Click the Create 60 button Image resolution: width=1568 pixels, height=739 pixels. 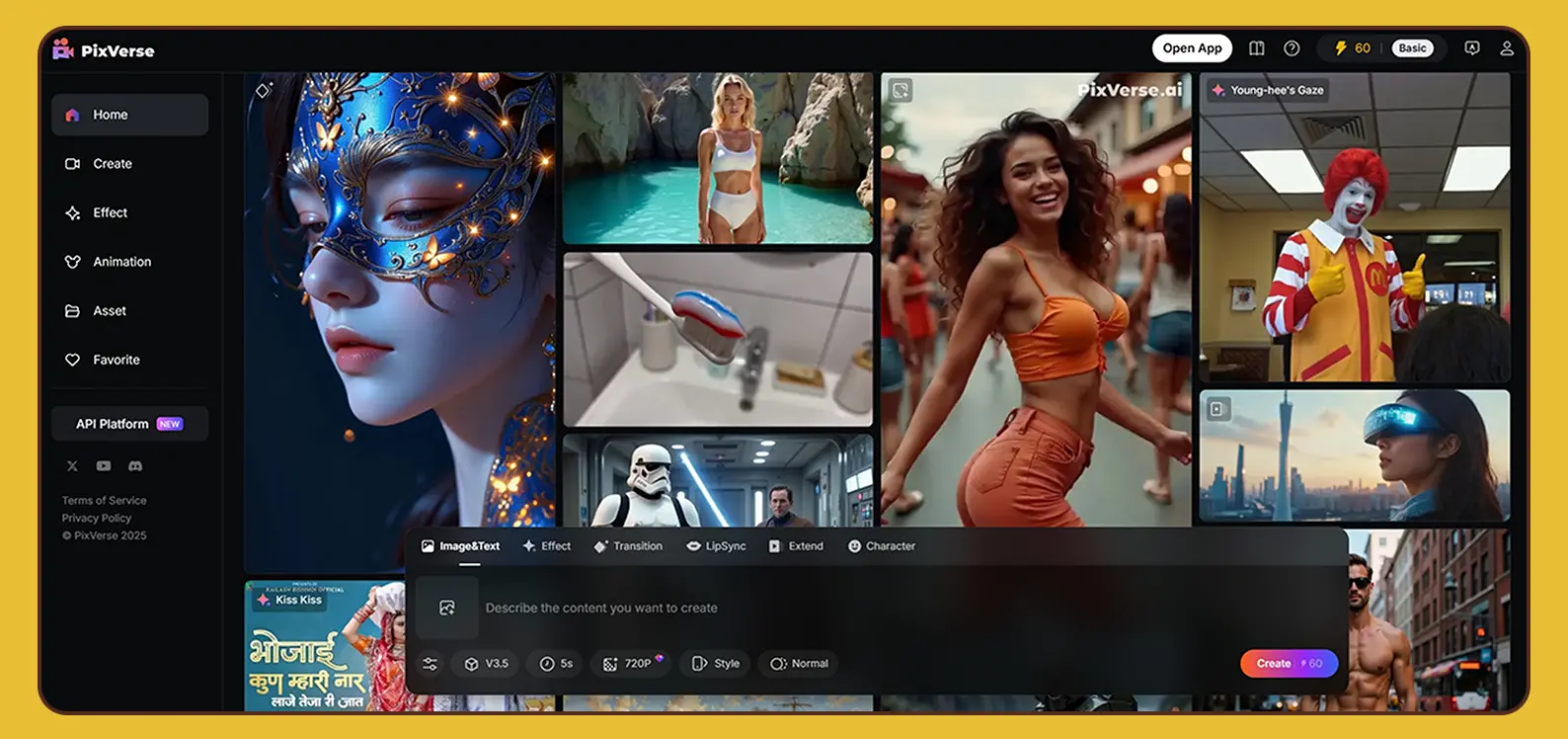(x=1289, y=664)
